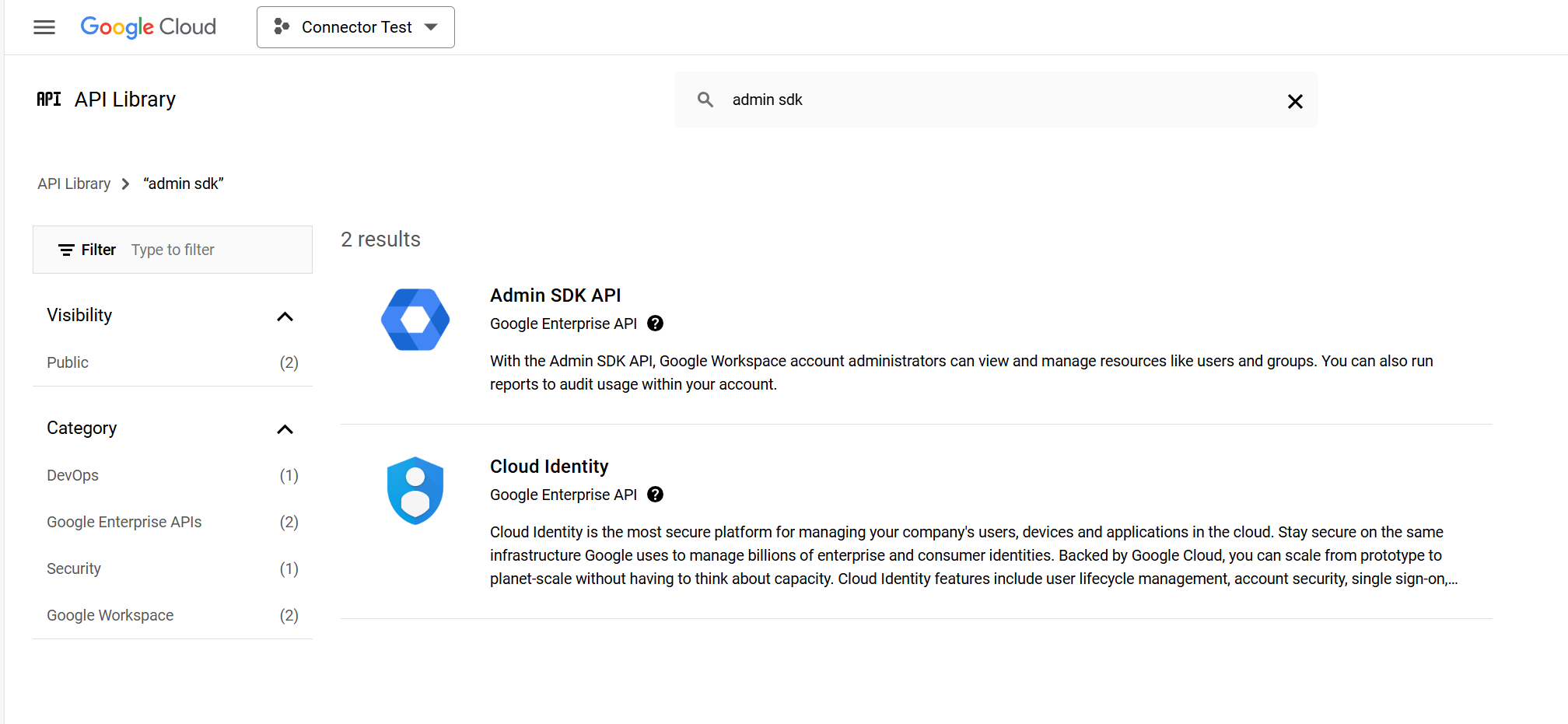Click the Admin SDK API description text
Screen dimensions: 1568x724
[x=961, y=372]
